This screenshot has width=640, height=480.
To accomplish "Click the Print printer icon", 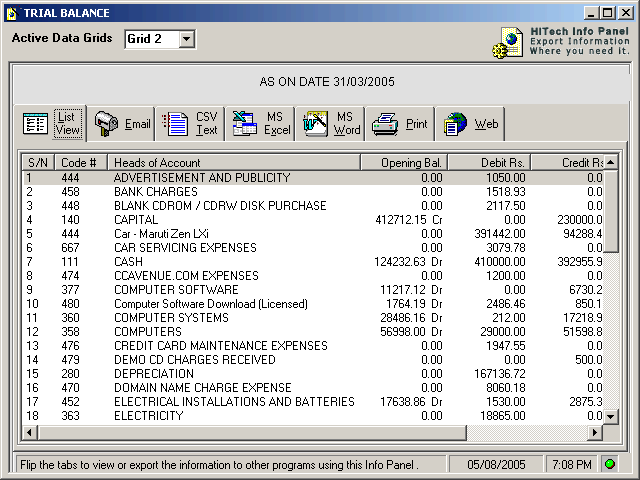I will point(385,124).
